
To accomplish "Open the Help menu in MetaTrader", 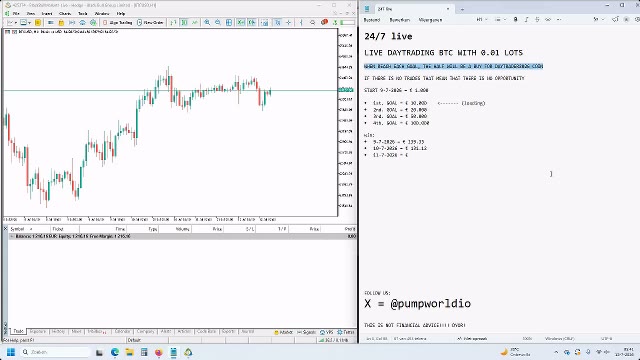I will click(121, 13).
